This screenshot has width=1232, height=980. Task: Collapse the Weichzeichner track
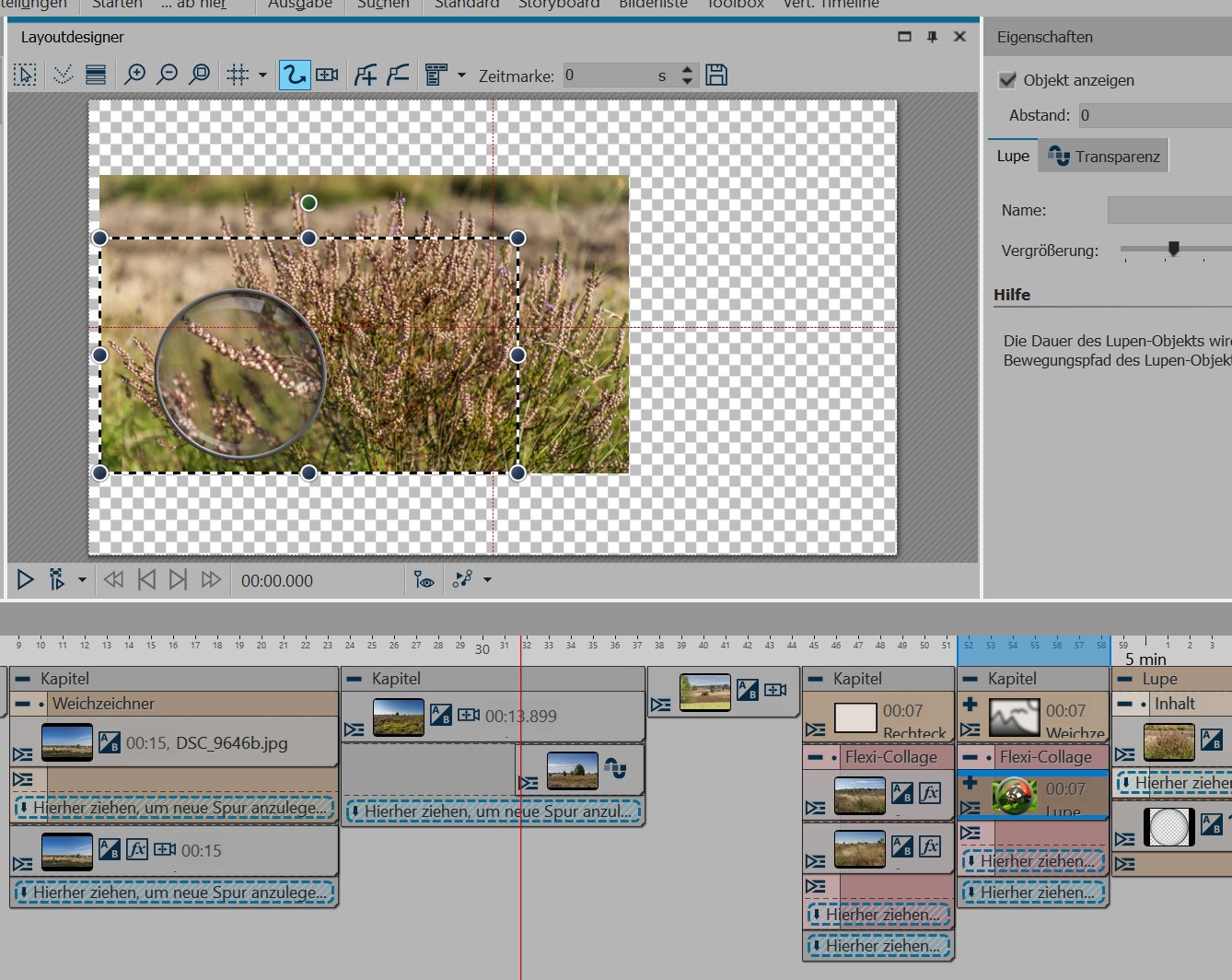[23, 704]
